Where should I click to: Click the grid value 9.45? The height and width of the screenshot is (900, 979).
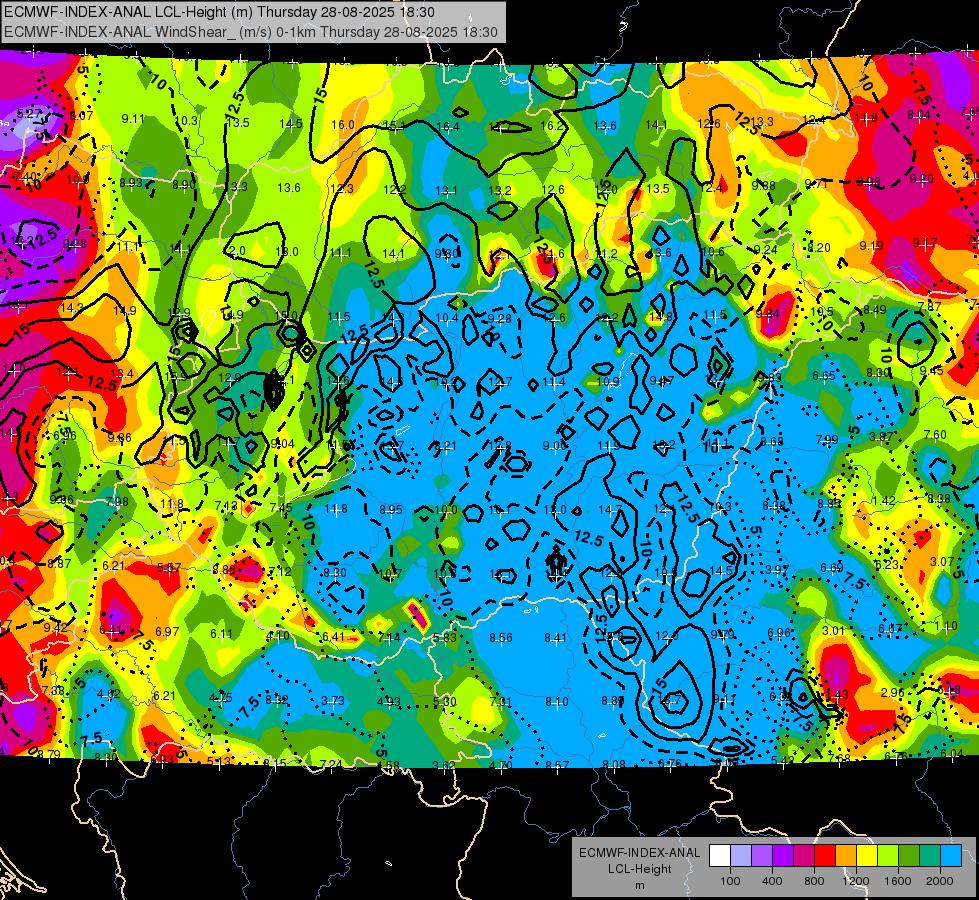(x=932, y=371)
